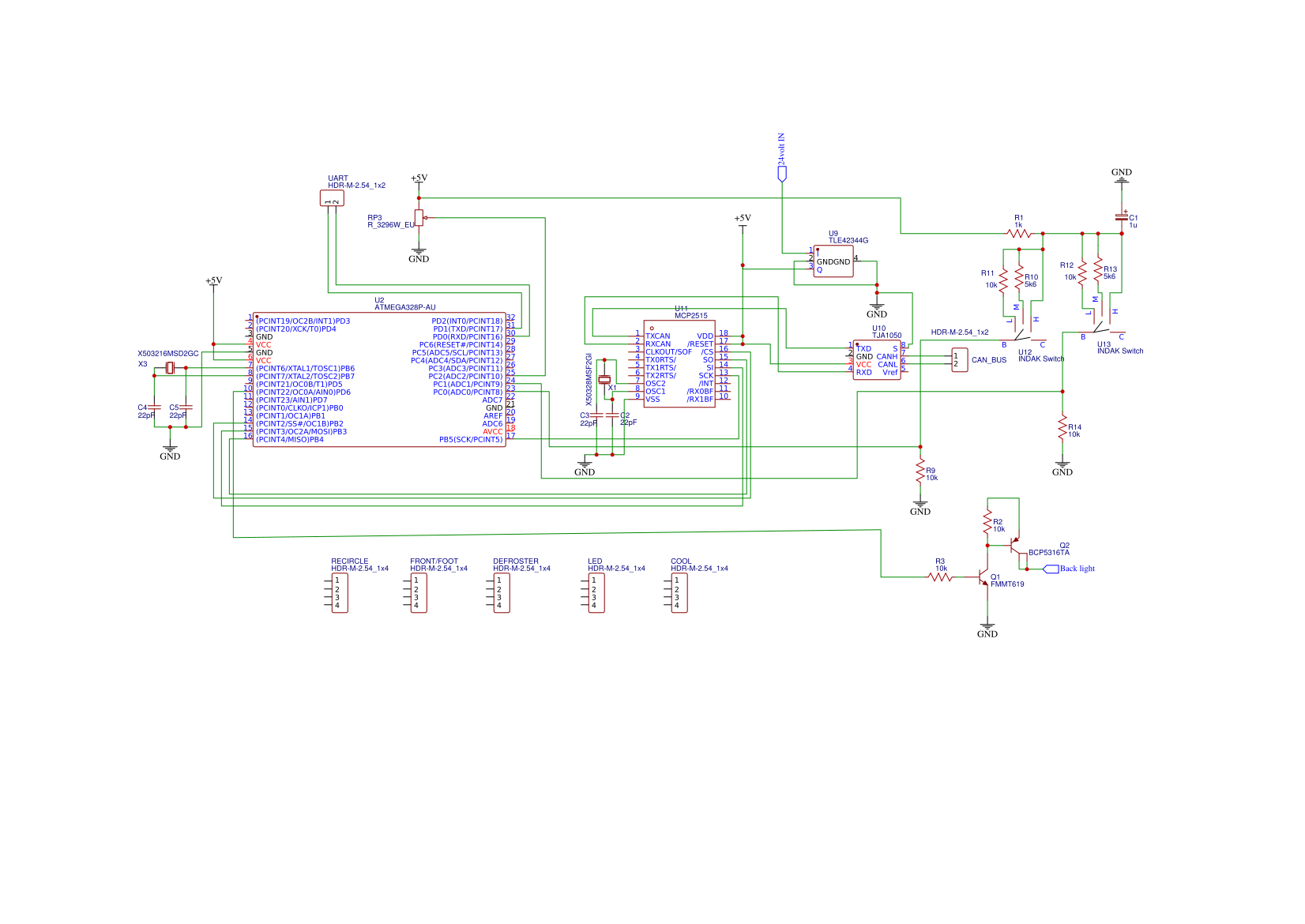1305x924 pixels.
Task: Select the C1 1u capacitor symbol
Action: click(x=1122, y=216)
